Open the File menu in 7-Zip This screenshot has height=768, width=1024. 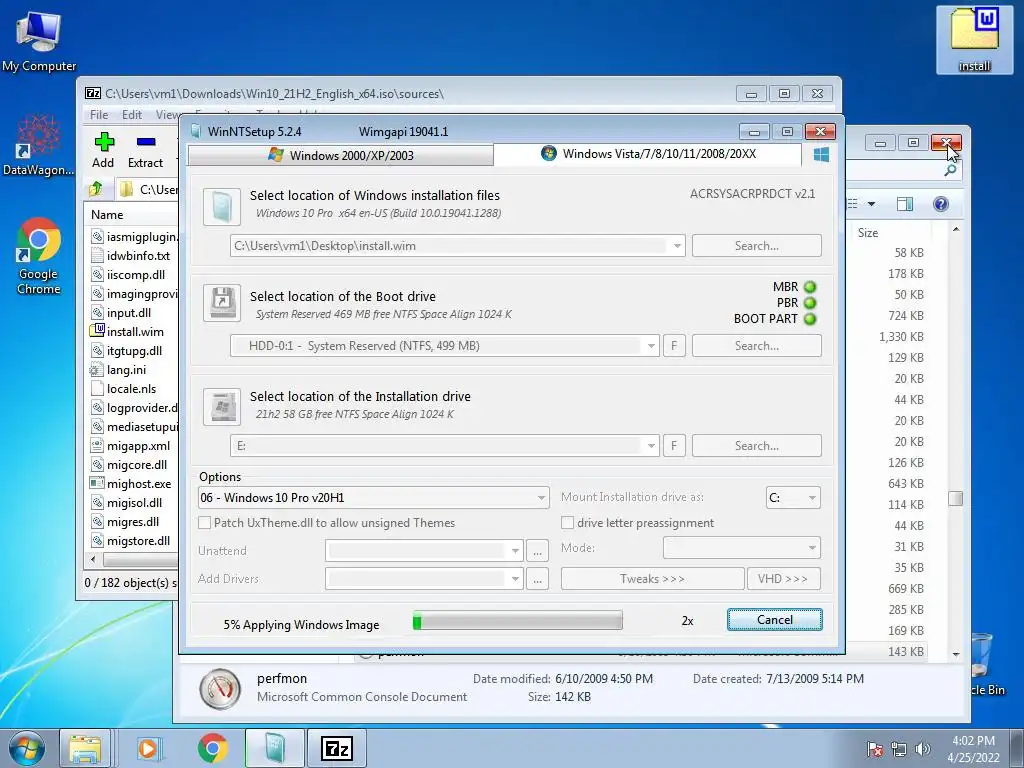pos(99,115)
